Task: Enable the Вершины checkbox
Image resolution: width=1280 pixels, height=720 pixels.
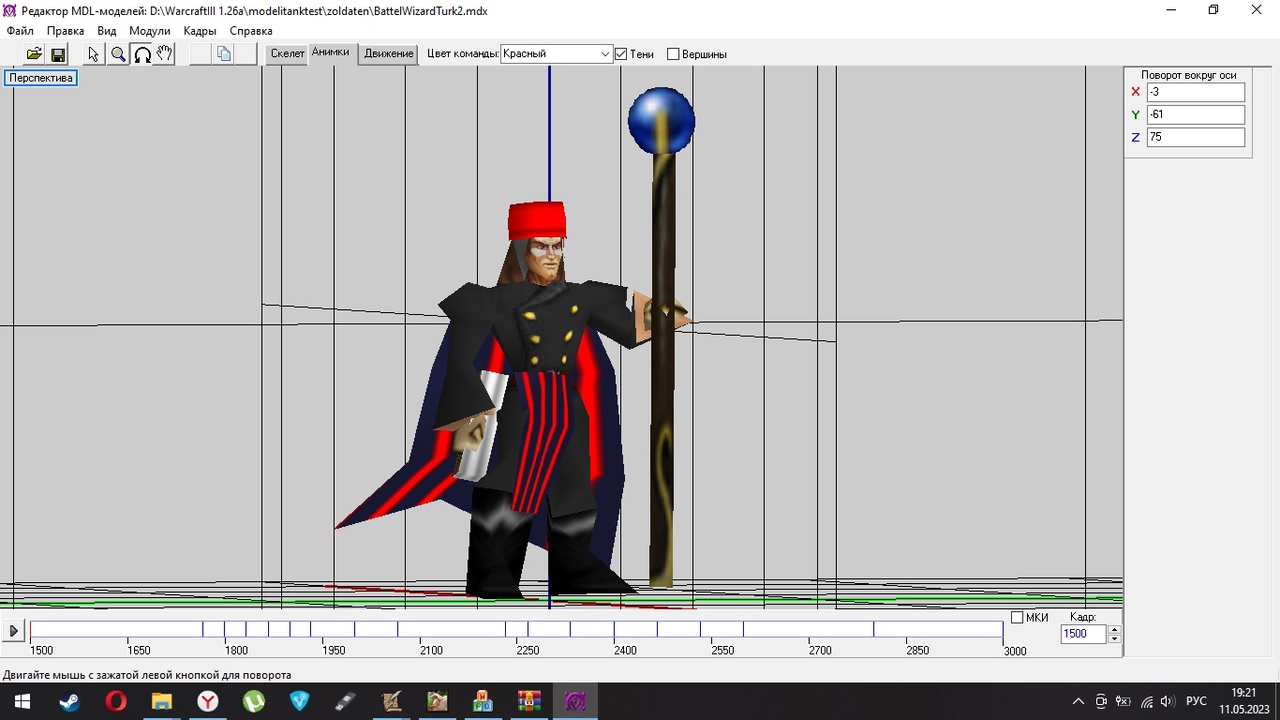Action: pyautogui.click(x=673, y=54)
